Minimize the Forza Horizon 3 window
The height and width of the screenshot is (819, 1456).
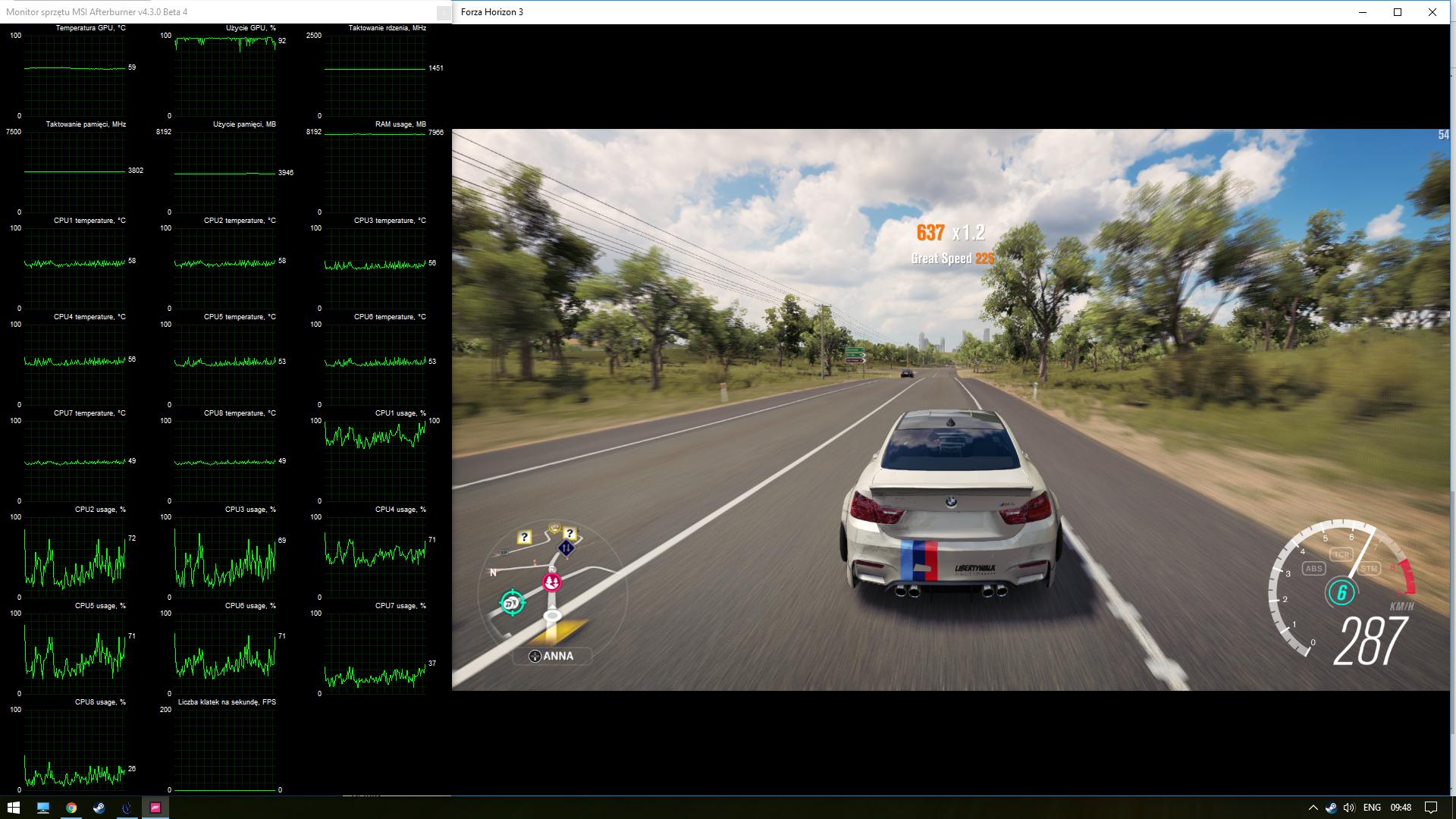pos(1363,12)
